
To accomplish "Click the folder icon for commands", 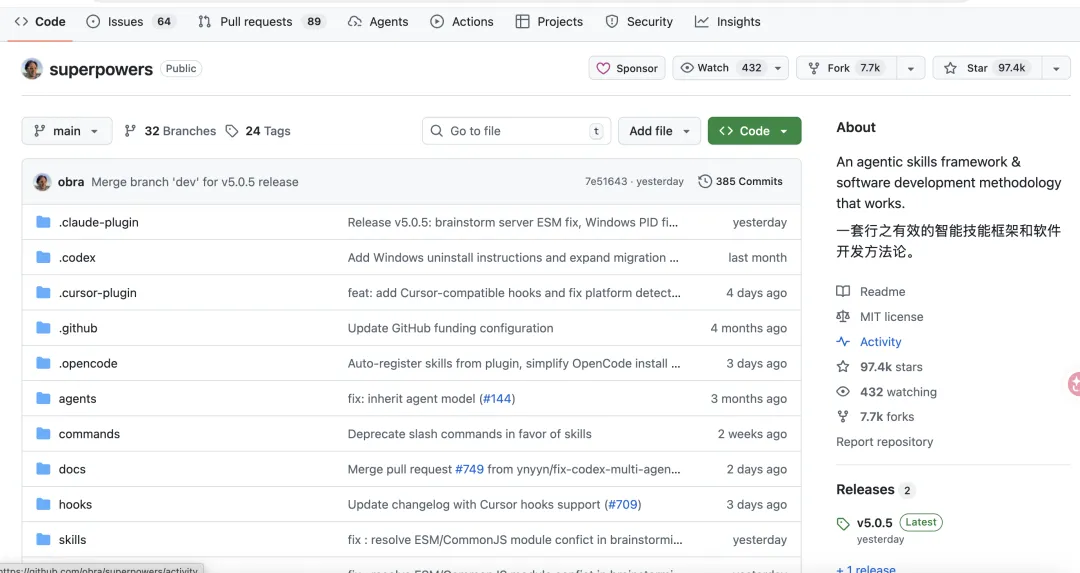I will click(43, 433).
